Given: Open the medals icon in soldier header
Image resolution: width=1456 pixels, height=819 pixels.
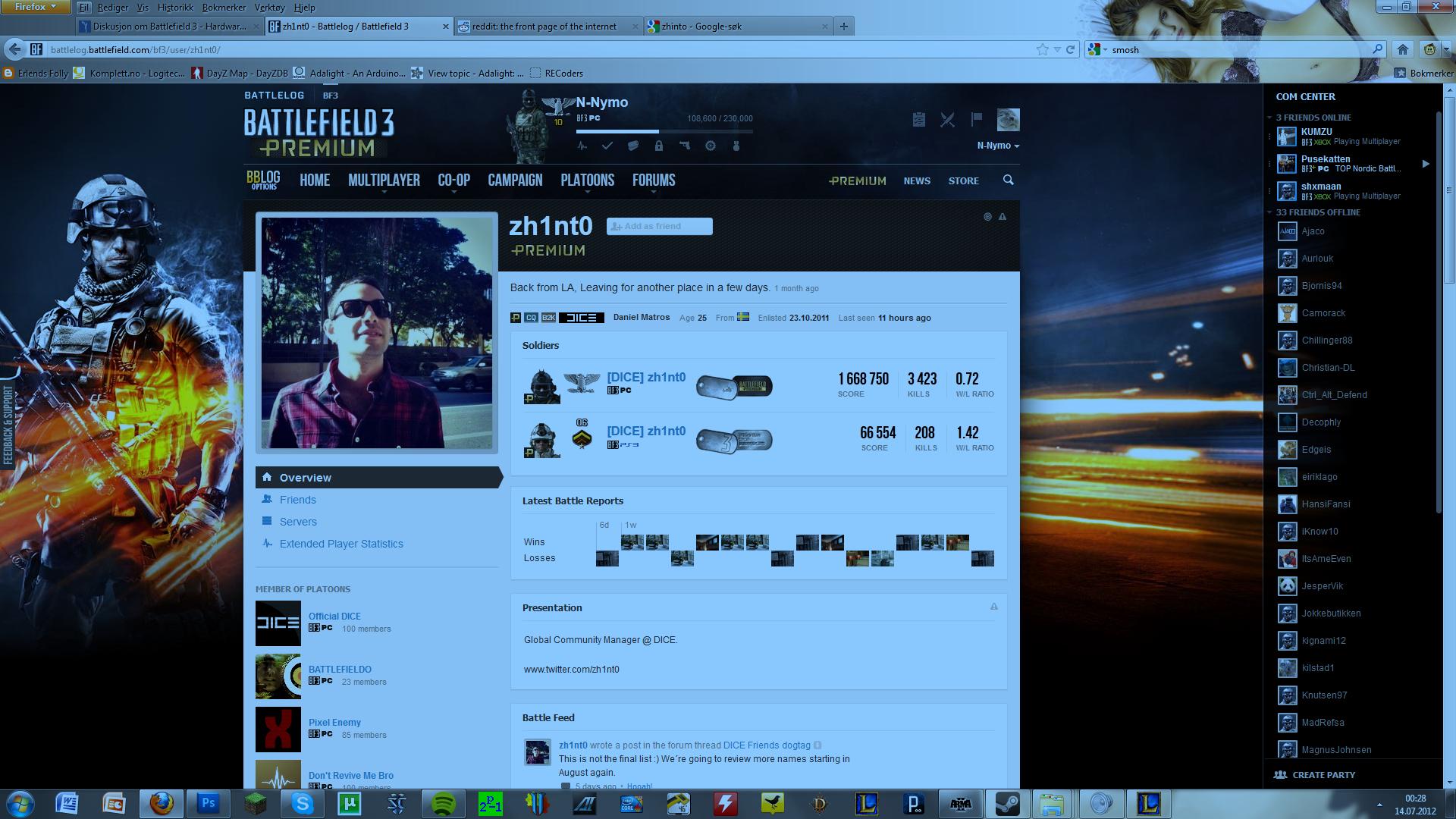Looking at the screenshot, I should pos(736,146).
